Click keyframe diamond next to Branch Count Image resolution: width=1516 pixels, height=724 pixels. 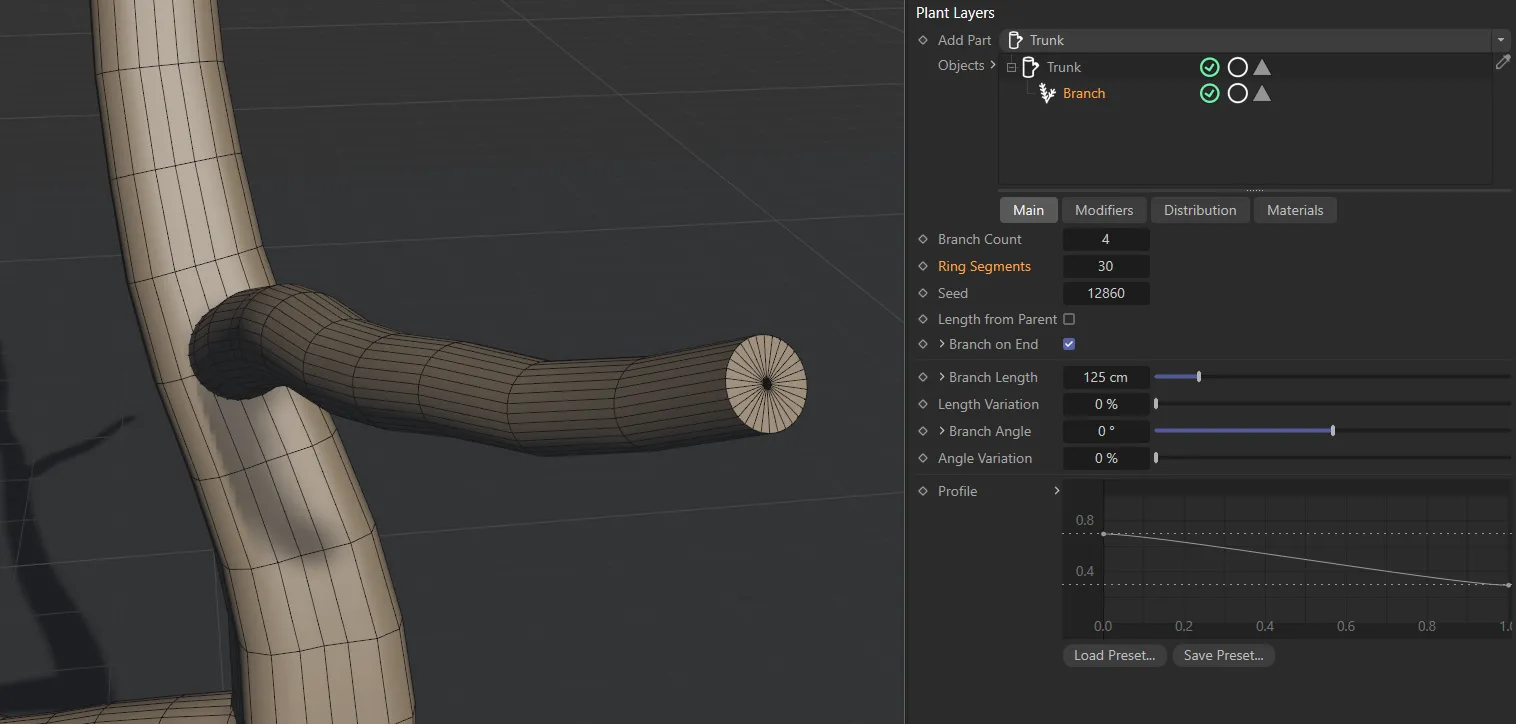point(923,239)
